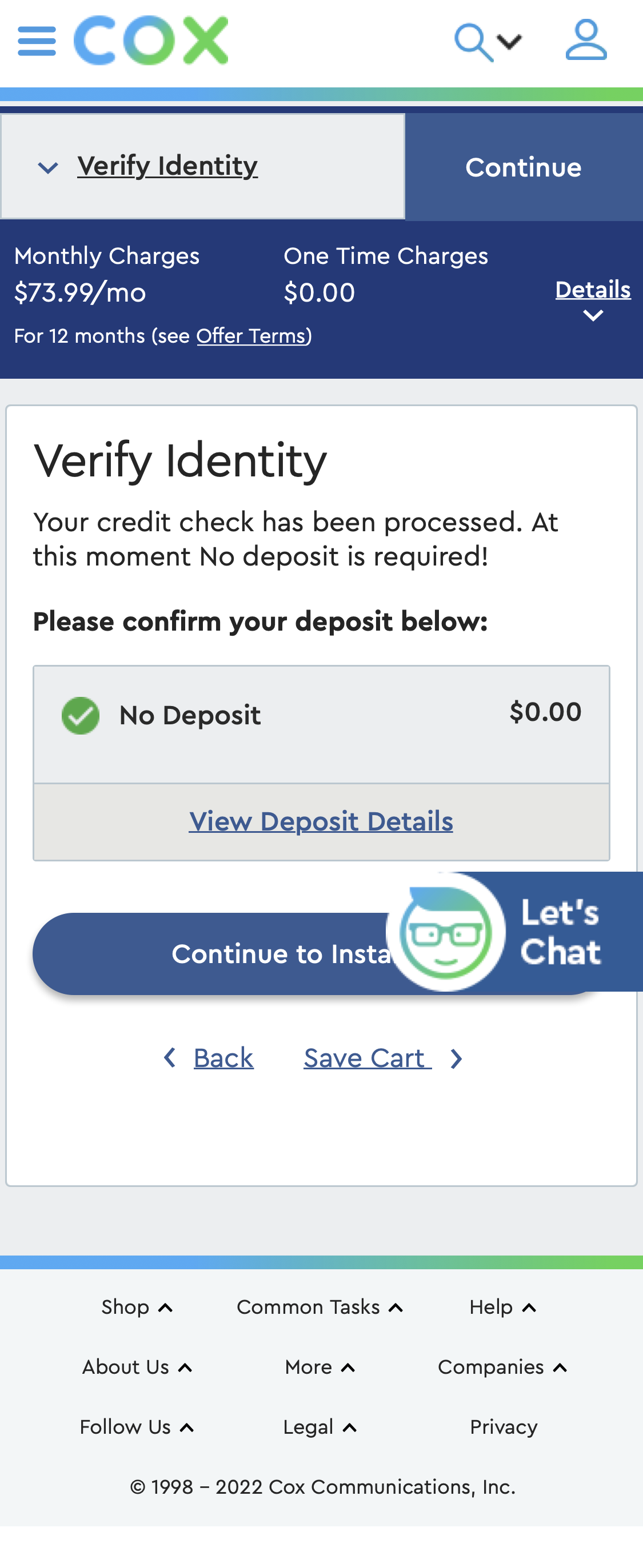Click the left arrow beside Back
The height and width of the screenshot is (1568, 643).
170,1058
